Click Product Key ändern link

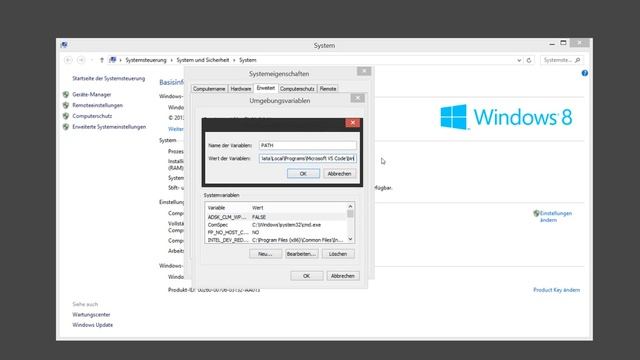pyautogui.click(x=556, y=290)
